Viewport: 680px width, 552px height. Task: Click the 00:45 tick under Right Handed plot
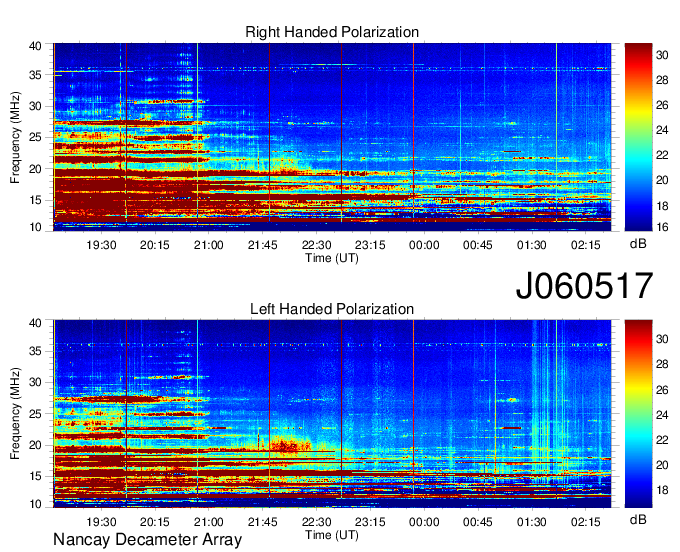point(478,245)
